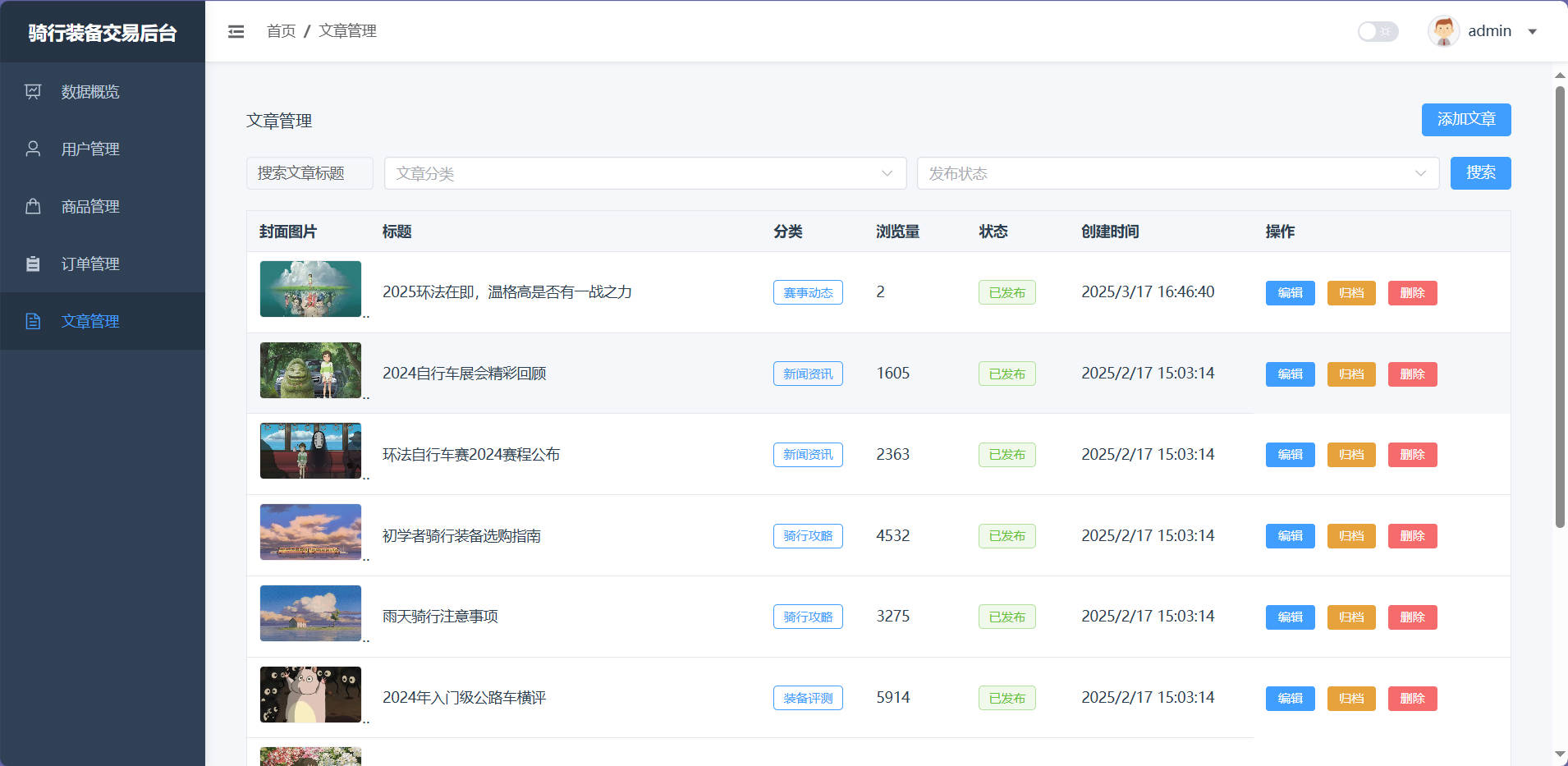Click the 赛事动态 category tag
The height and width of the screenshot is (766, 1568).
click(808, 292)
